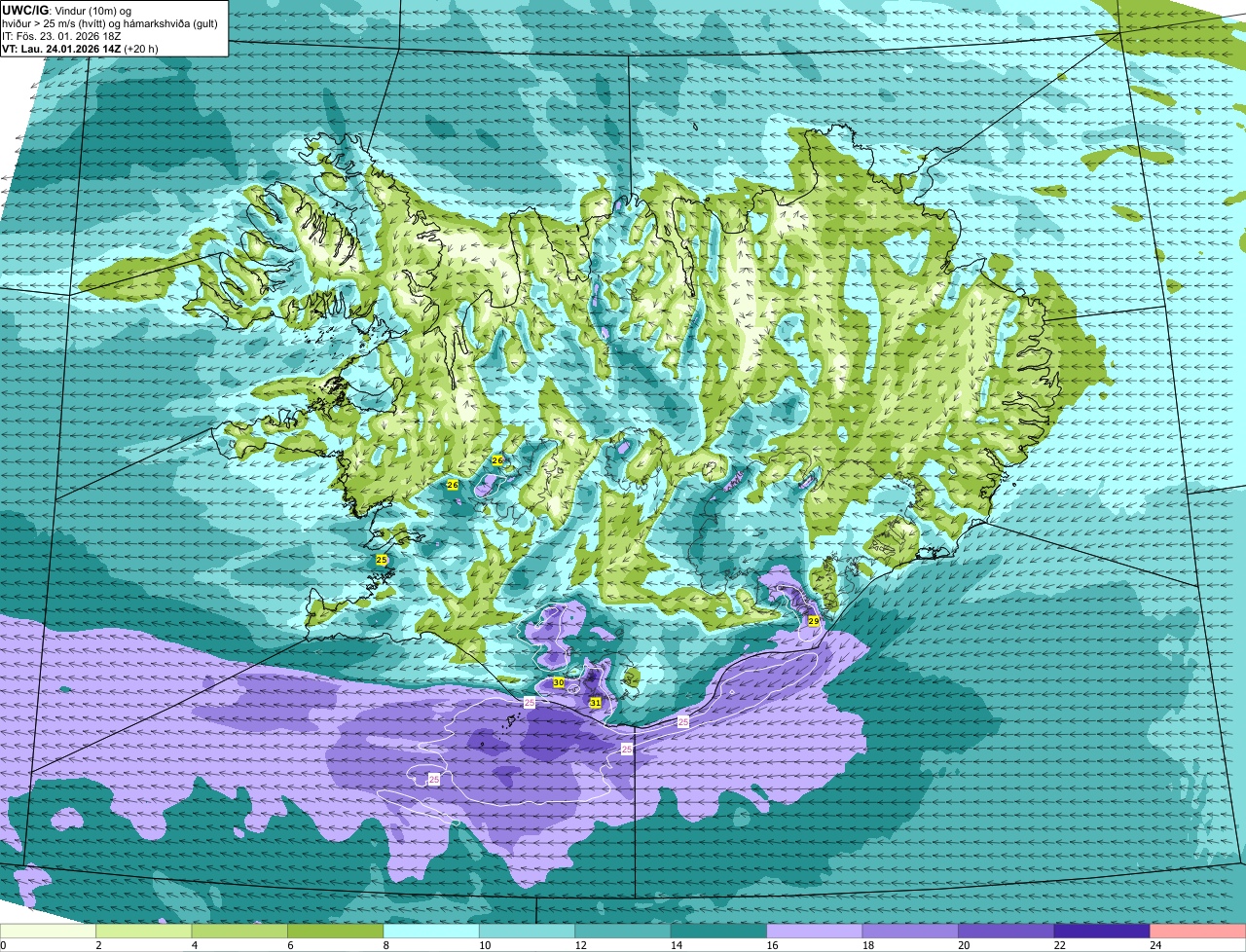Click the 22–24 dark indigo legend band
This screenshot has height=952, width=1246.
coord(1102,932)
